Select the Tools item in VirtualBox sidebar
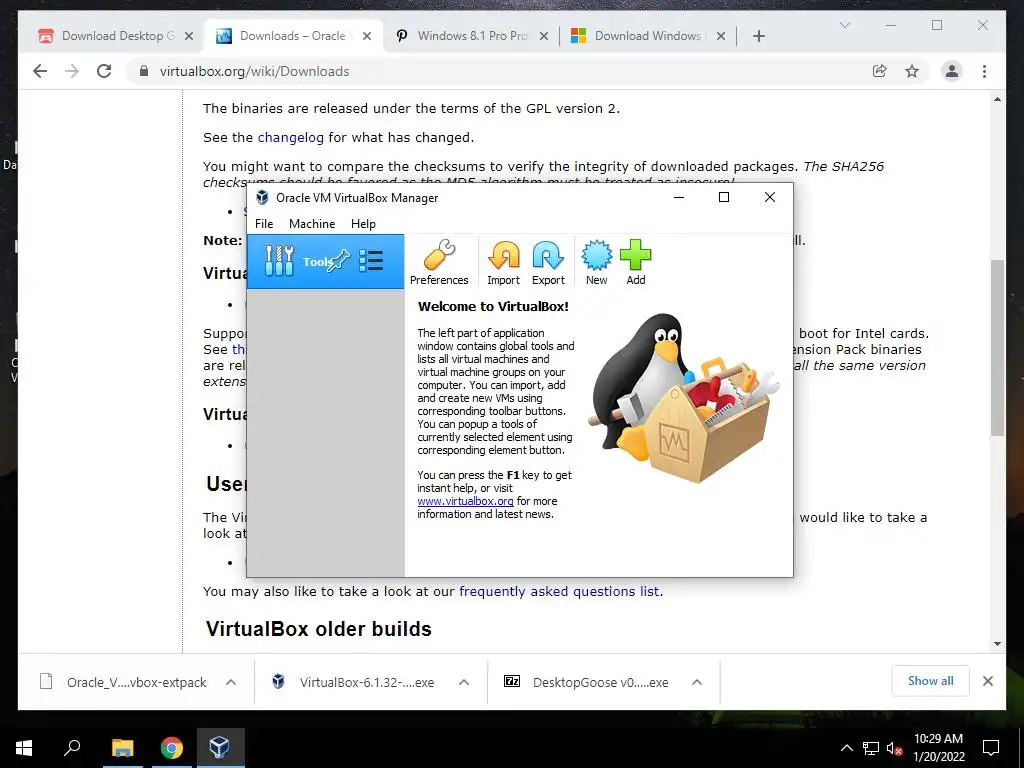This screenshot has width=1024, height=768. tap(325, 261)
